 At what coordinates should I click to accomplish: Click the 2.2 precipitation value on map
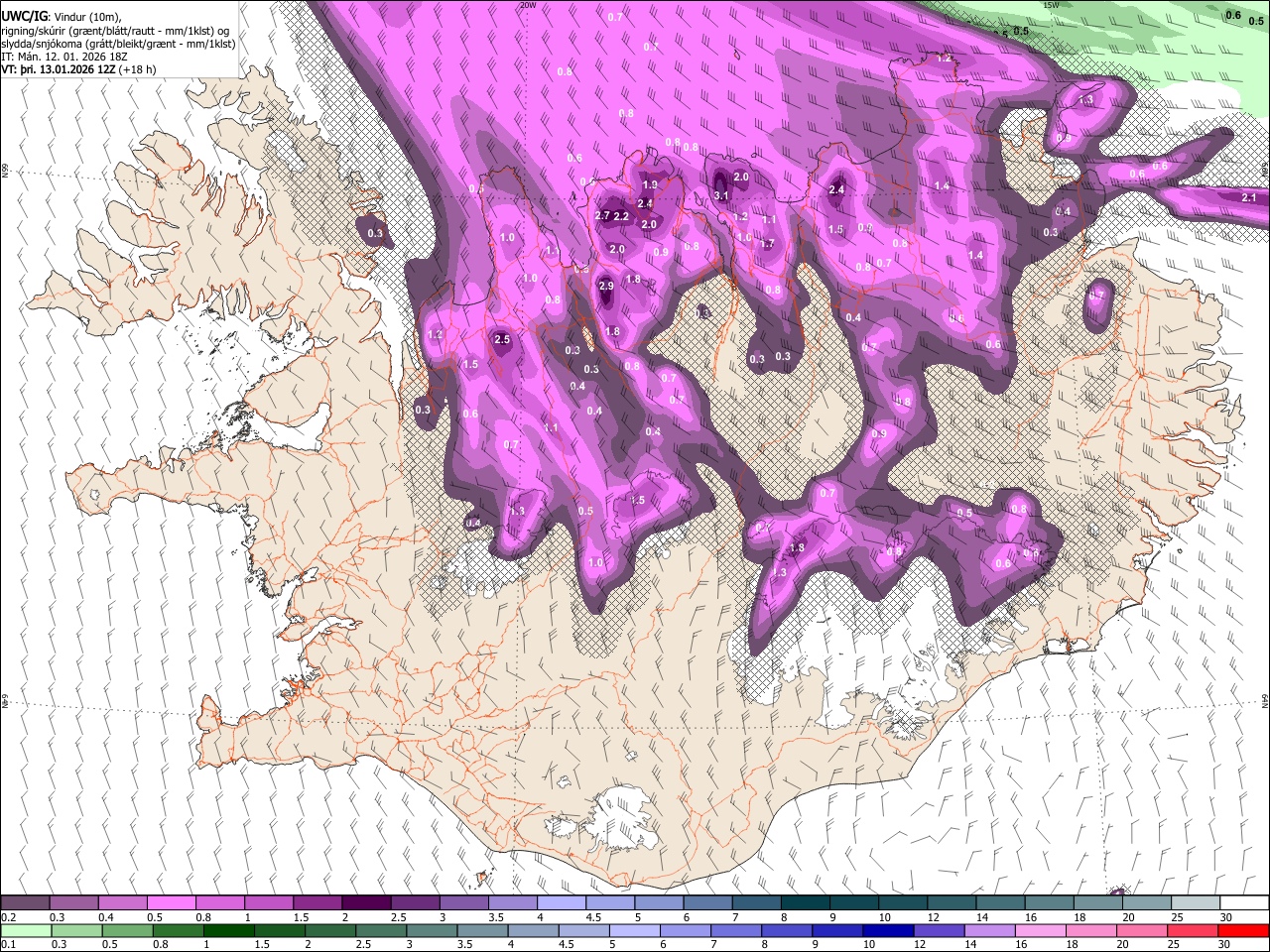tap(622, 216)
